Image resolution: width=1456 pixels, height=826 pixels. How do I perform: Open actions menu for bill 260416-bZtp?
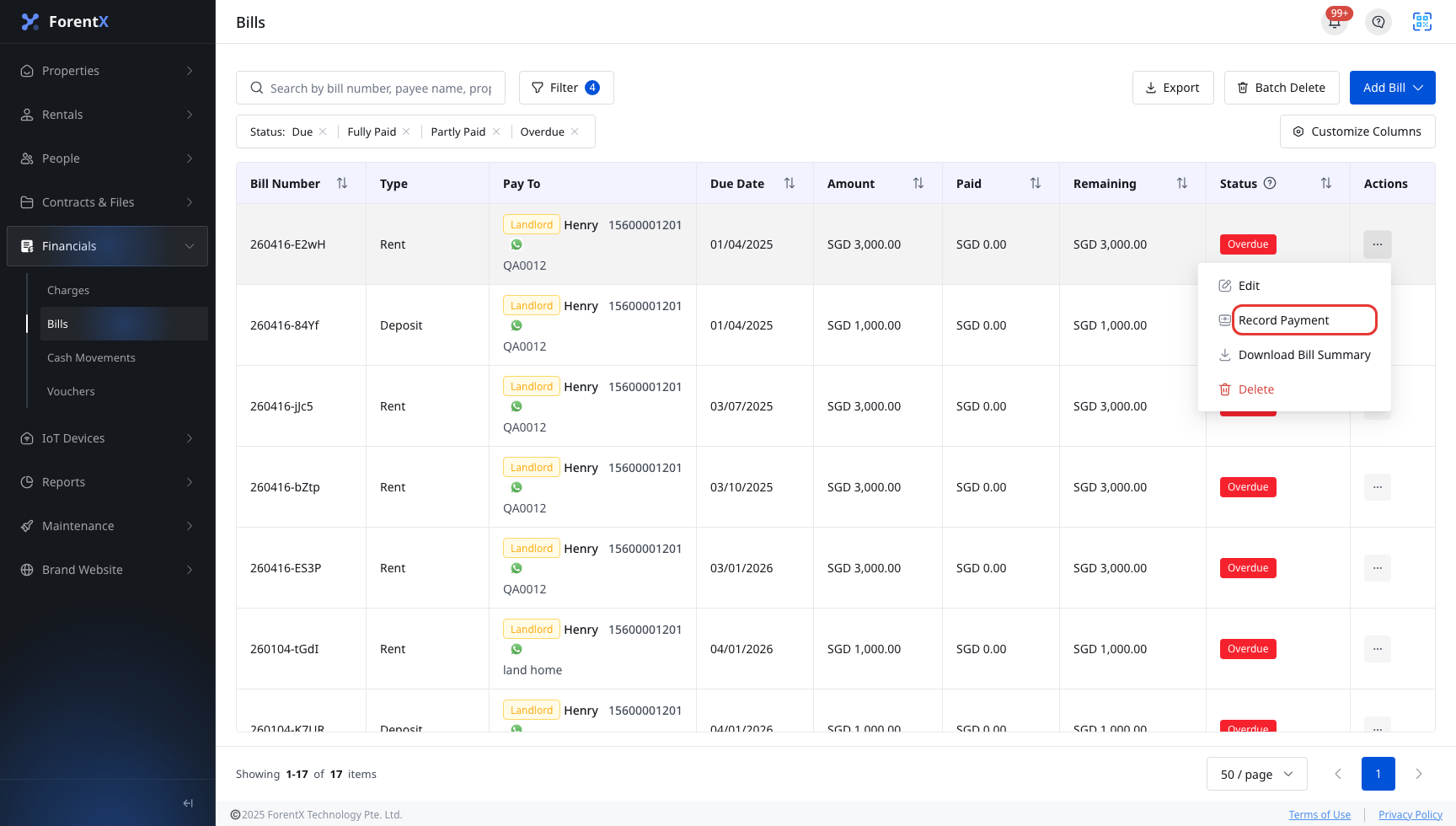click(x=1378, y=487)
